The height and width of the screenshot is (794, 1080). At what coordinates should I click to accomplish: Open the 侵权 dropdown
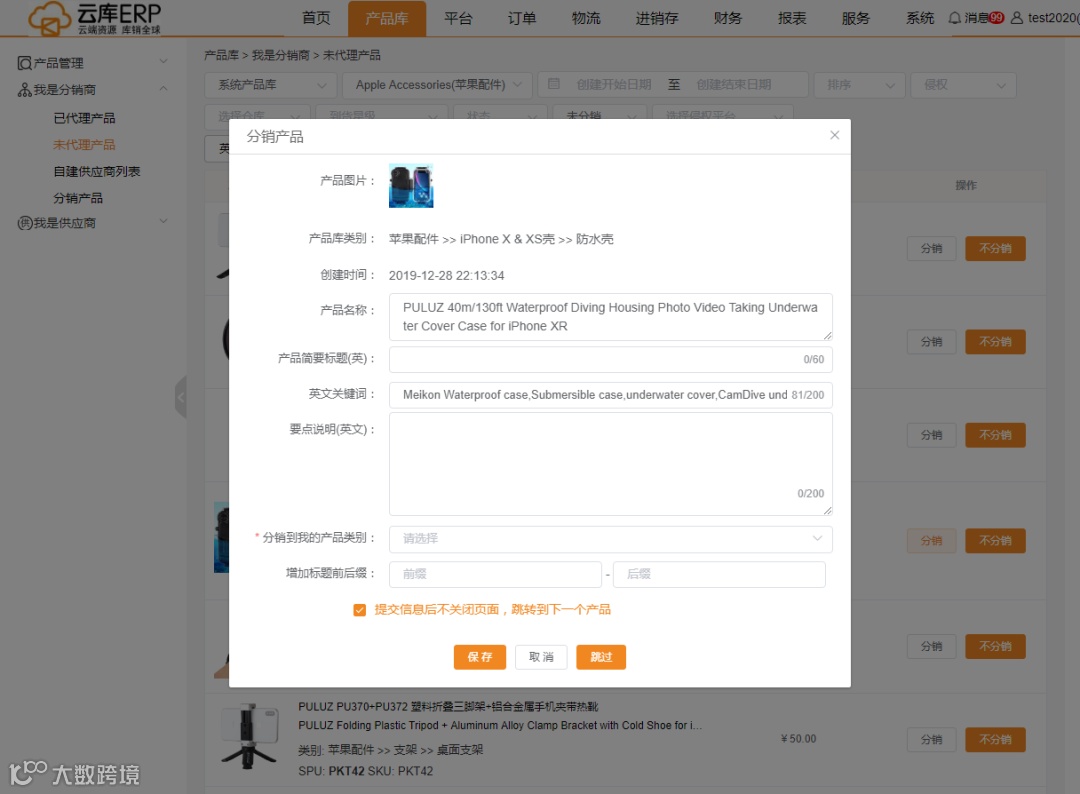[964, 85]
